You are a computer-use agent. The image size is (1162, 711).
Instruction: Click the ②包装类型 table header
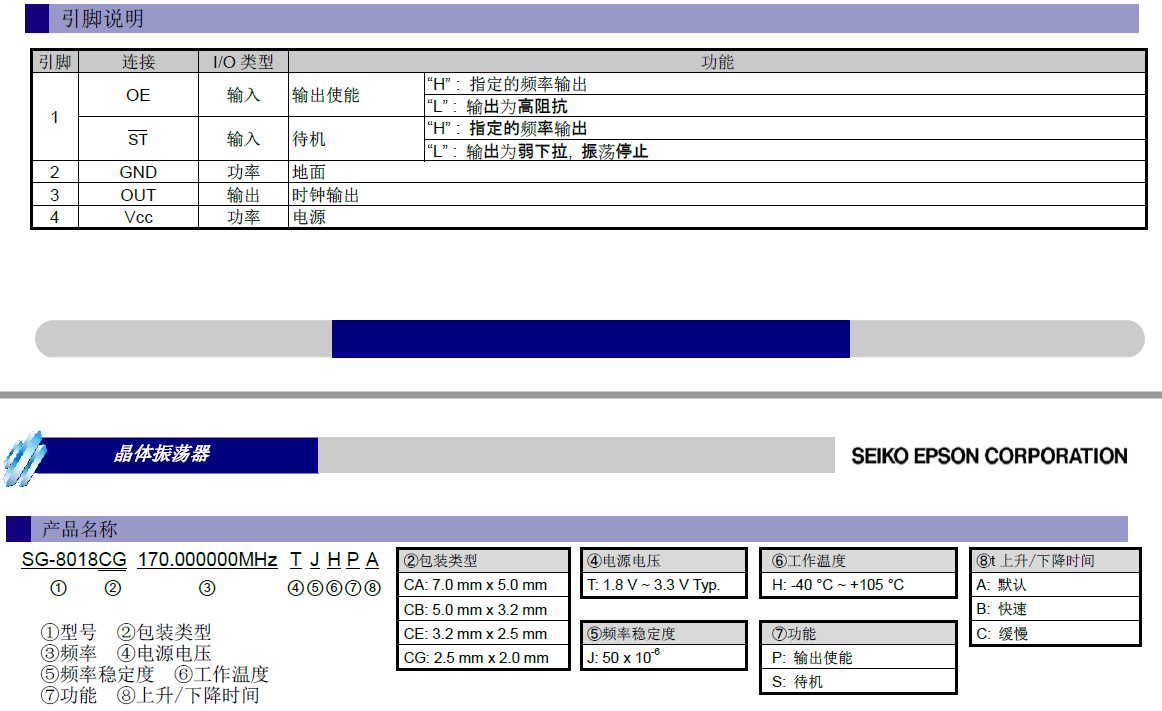coord(483,561)
